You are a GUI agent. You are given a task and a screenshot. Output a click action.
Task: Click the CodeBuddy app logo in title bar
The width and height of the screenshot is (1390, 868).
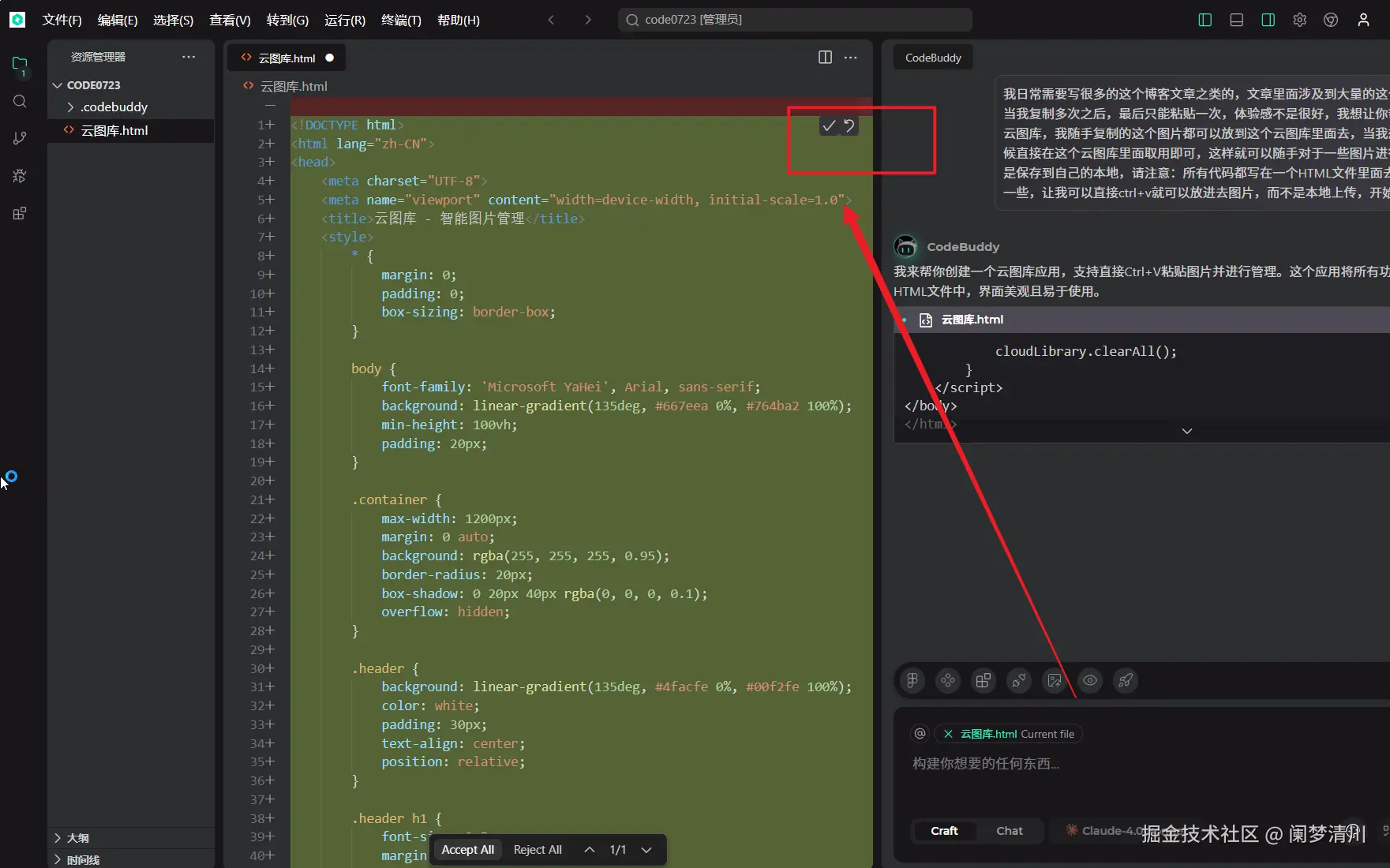(x=17, y=20)
